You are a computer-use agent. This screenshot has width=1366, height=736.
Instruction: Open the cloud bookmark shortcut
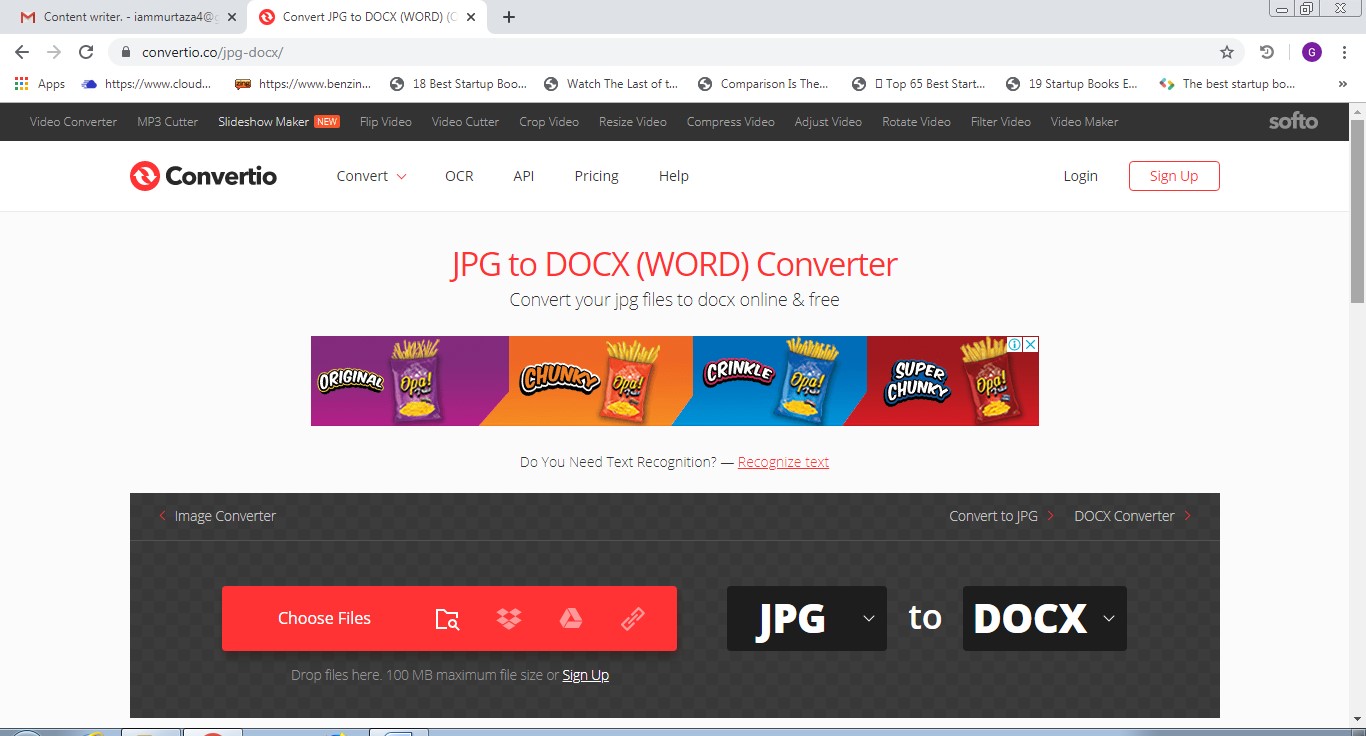[146, 84]
